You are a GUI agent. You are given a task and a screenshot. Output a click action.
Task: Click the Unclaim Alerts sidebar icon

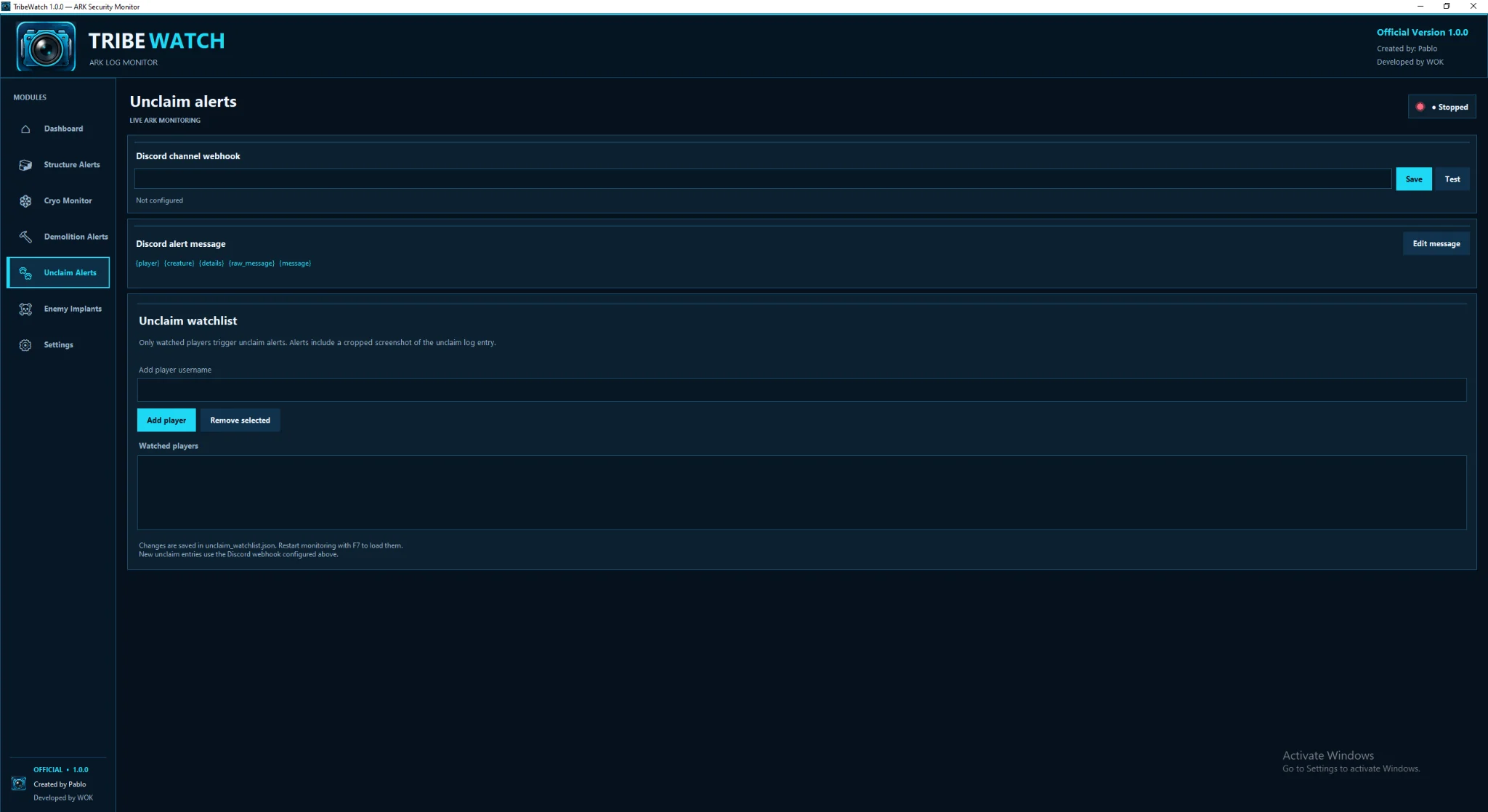click(25, 273)
